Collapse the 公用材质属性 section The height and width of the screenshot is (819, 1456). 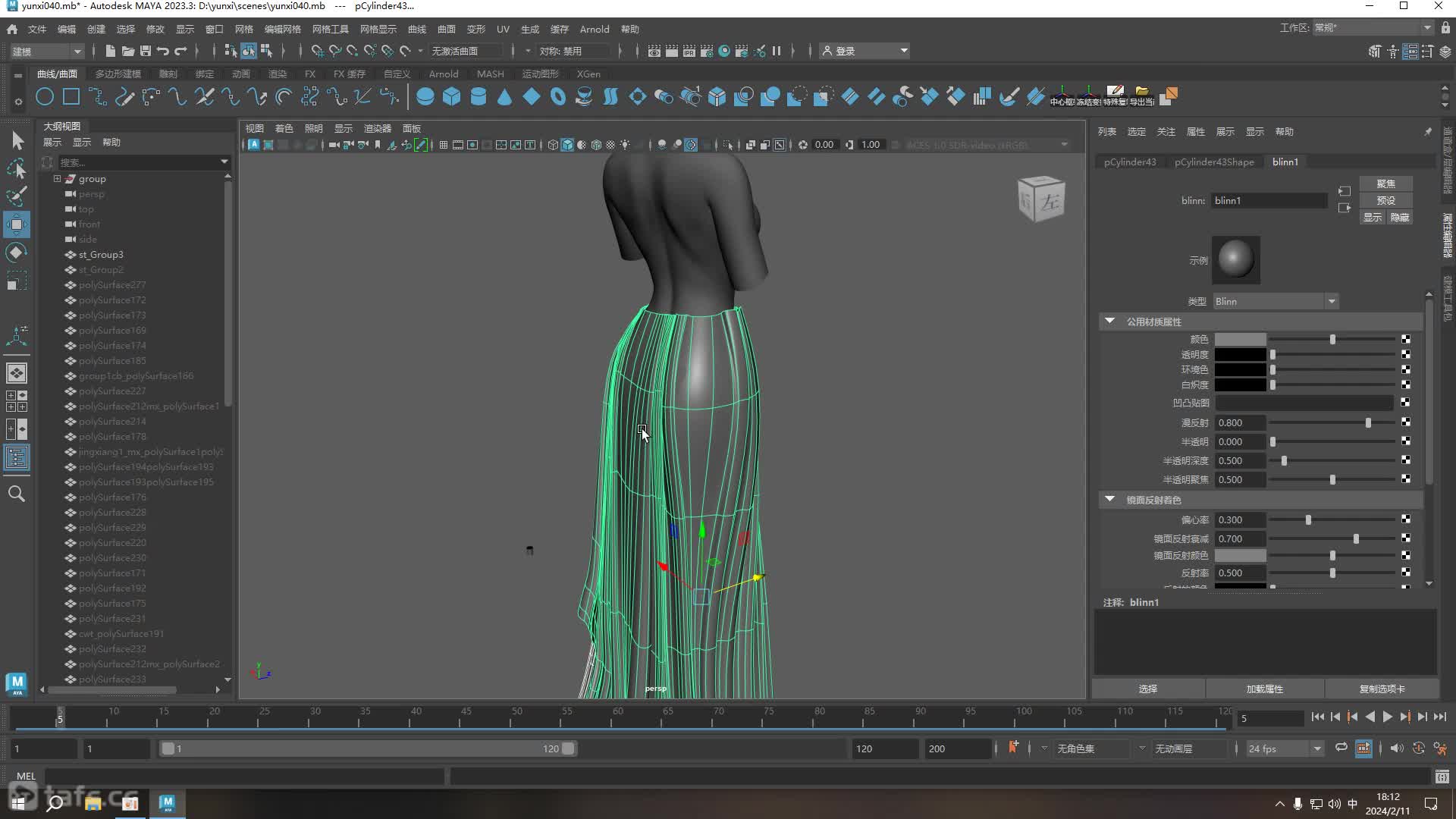tap(1109, 322)
